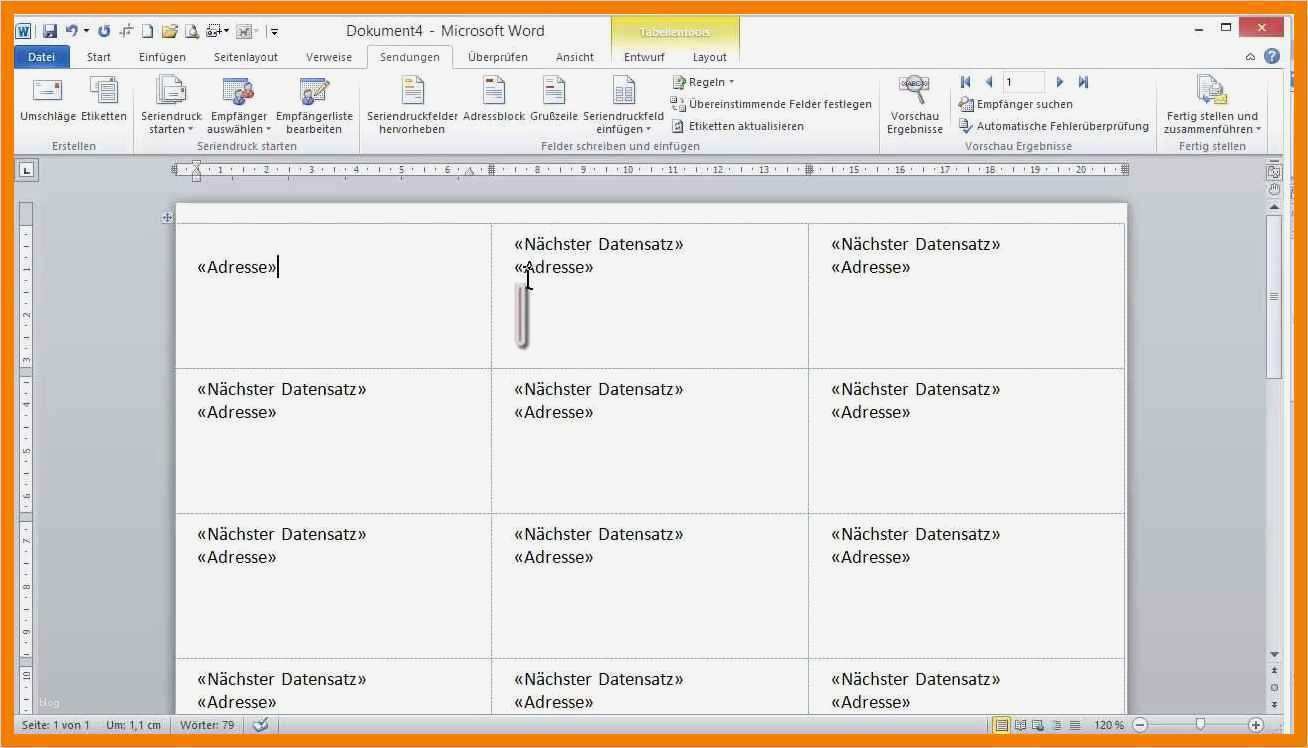The image size is (1308, 748).
Task: Highlight fields with Seriendruckfelder hervorheben
Action: point(410,104)
